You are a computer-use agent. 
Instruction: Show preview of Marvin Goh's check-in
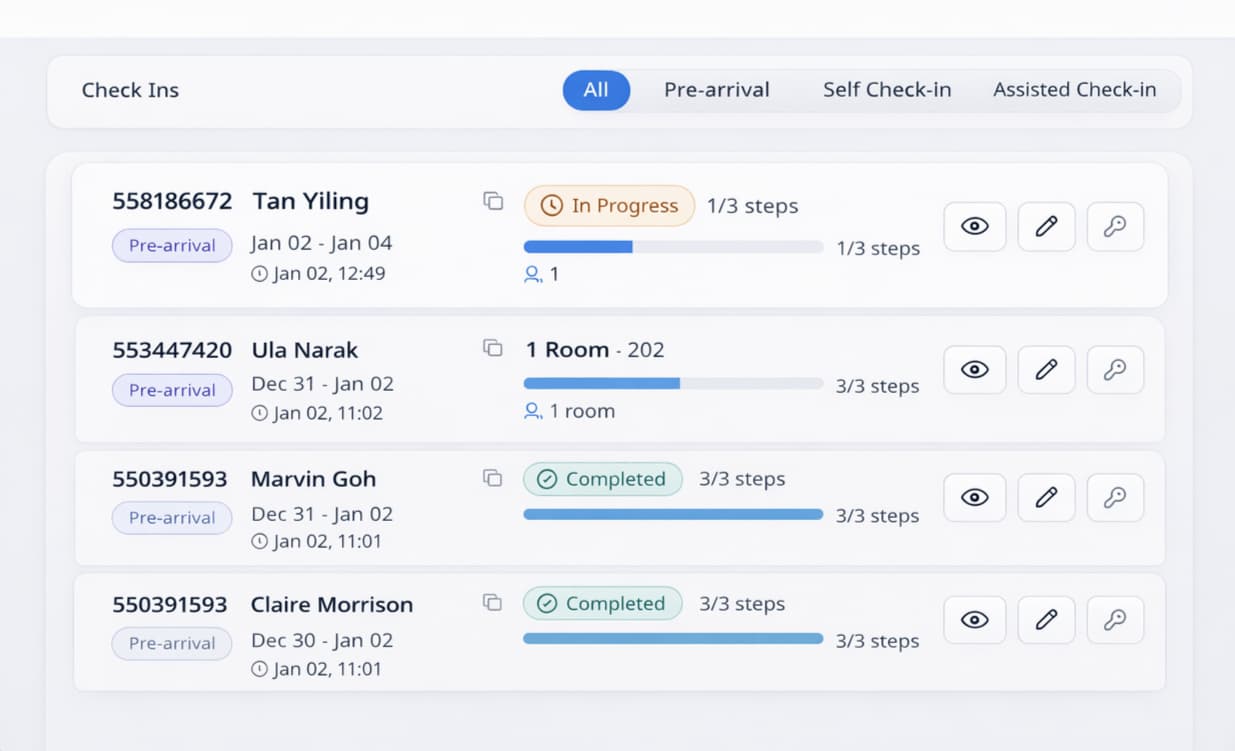click(x=974, y=497)
